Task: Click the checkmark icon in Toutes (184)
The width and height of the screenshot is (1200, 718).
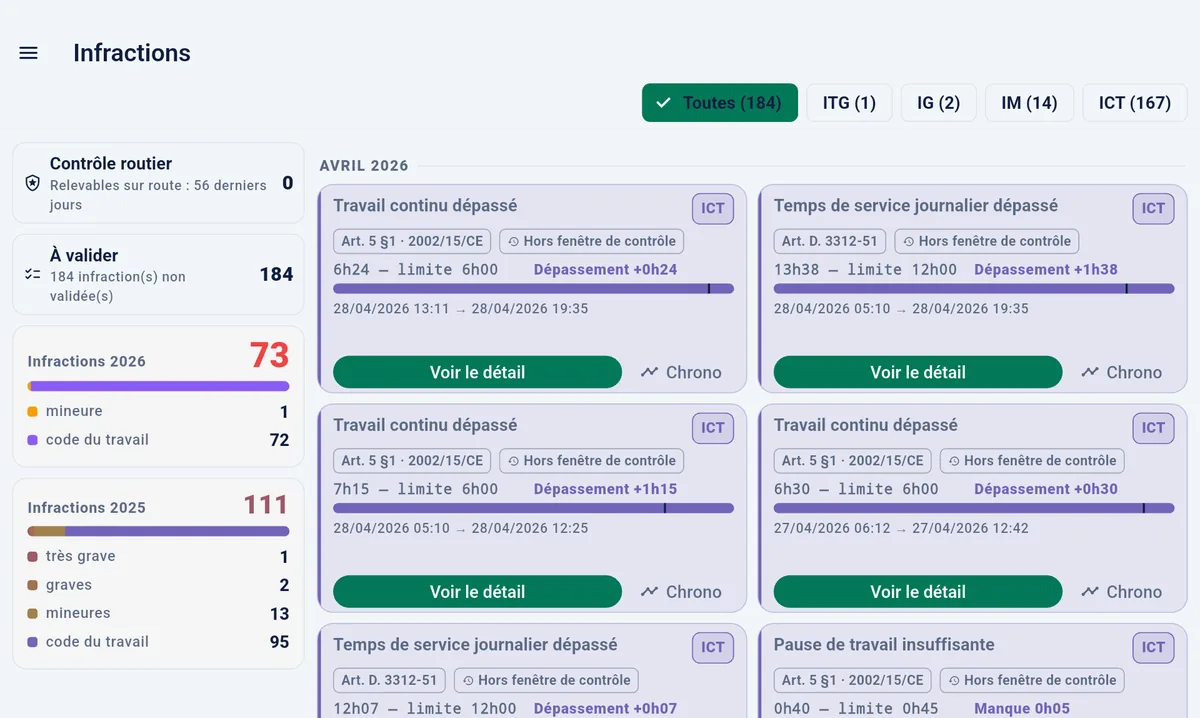Action: [663, 103]
